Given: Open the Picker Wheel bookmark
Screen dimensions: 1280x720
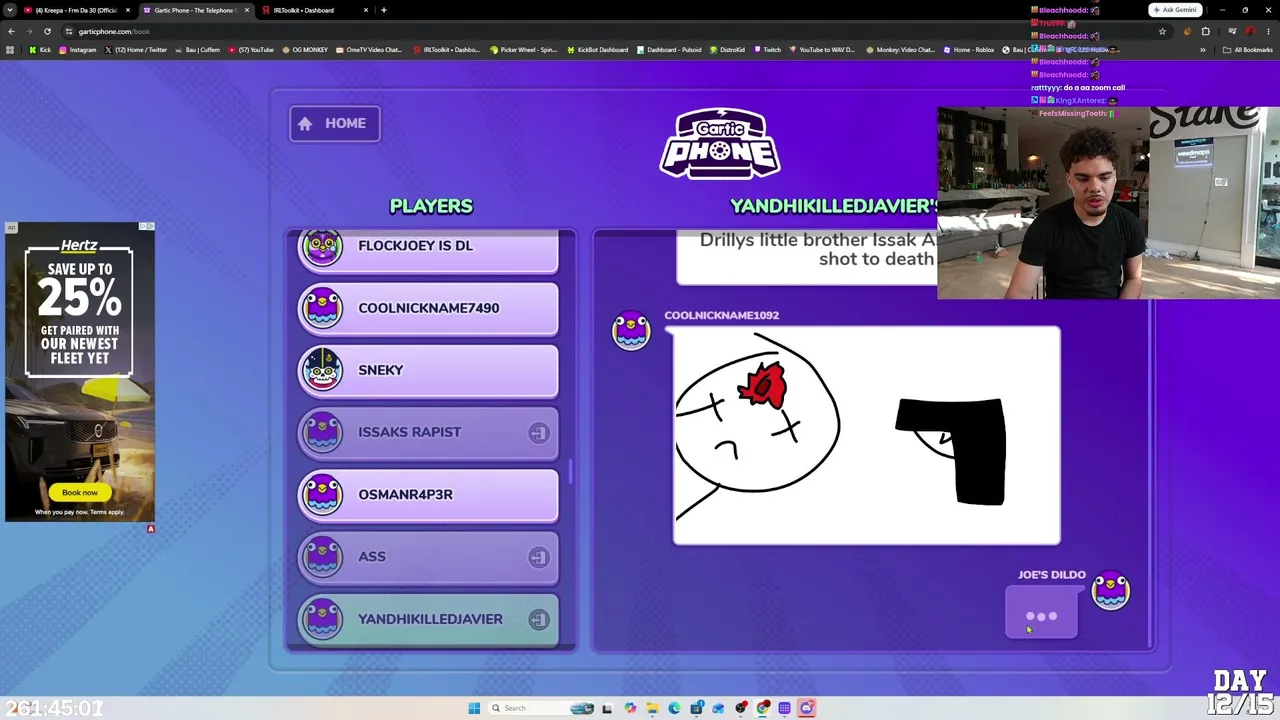Looking at the screenshot, I should point(523,50).
